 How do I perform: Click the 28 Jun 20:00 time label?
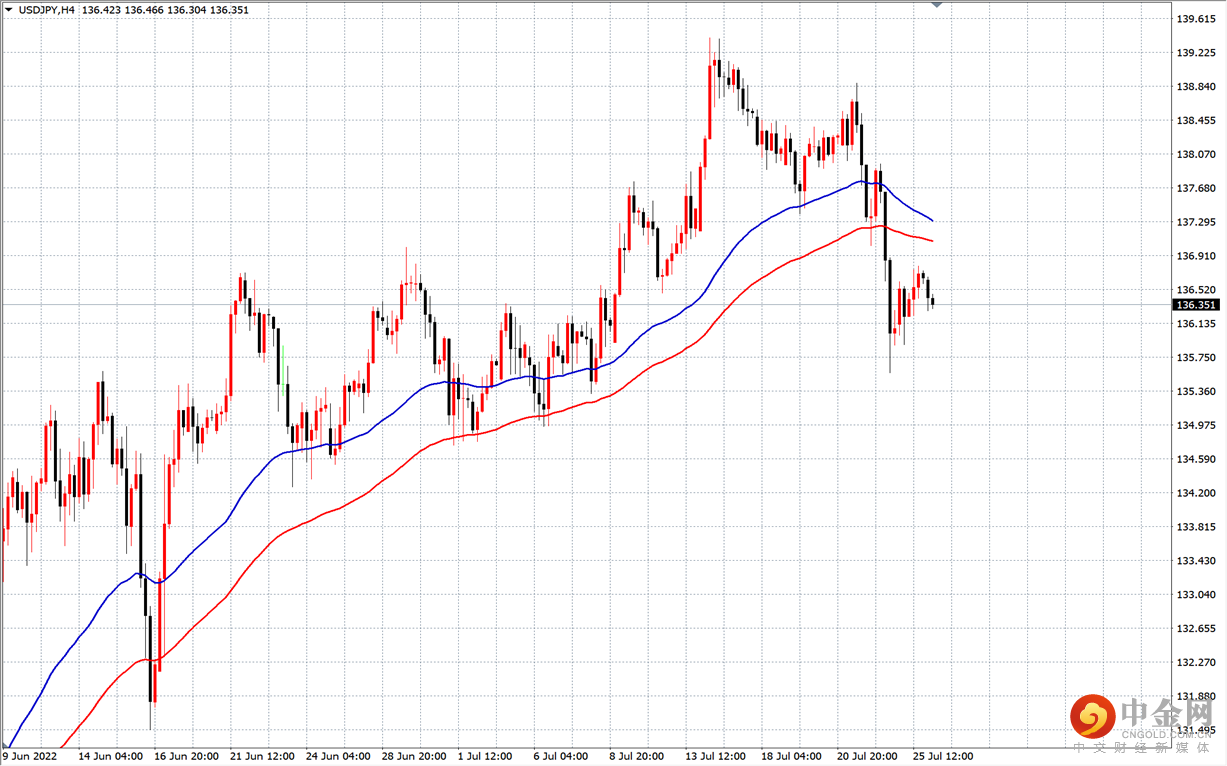pos(415,757)
